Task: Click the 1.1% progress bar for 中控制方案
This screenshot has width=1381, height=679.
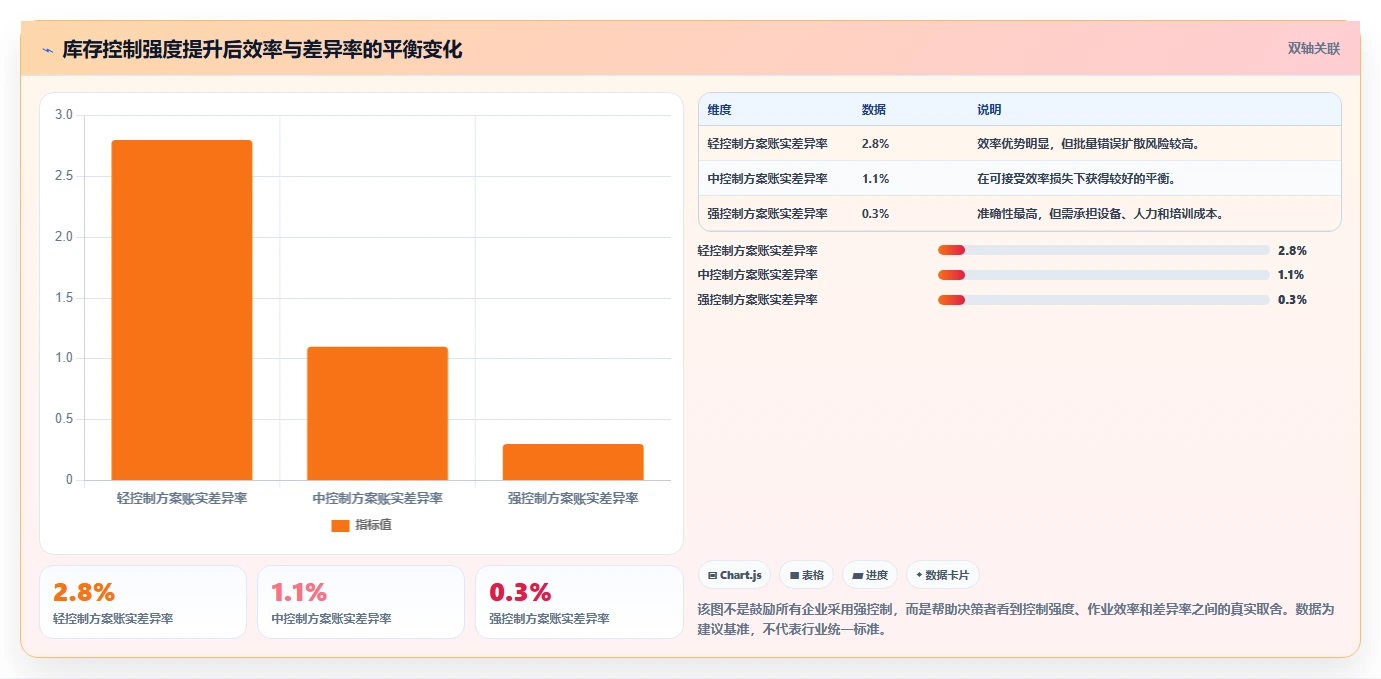Action: pos(1104,275)
